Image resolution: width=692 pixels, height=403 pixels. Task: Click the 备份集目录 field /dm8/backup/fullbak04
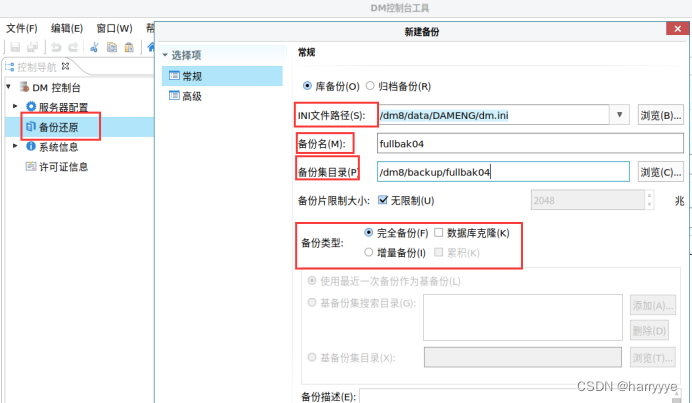(503, 172)
